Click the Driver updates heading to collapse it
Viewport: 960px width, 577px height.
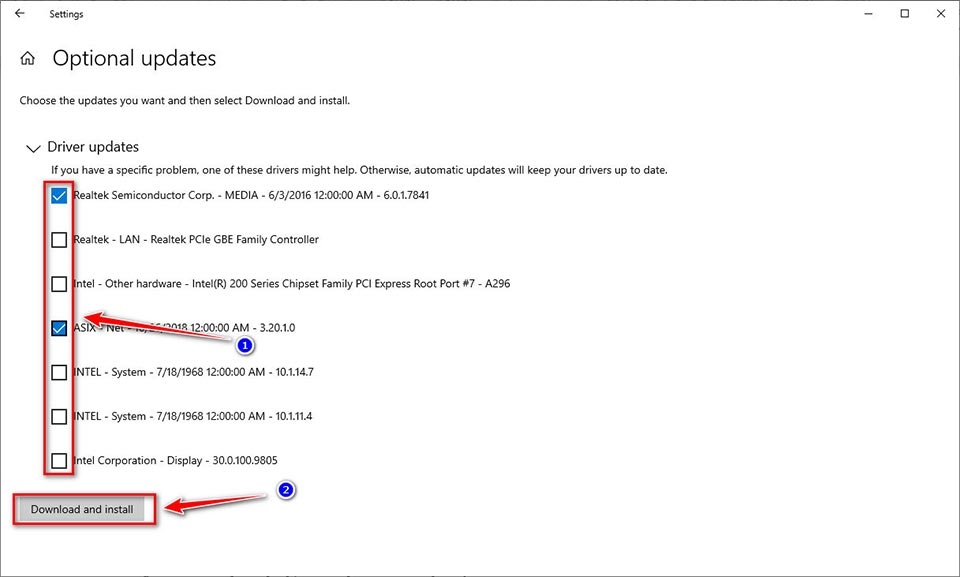coord(90,146)
